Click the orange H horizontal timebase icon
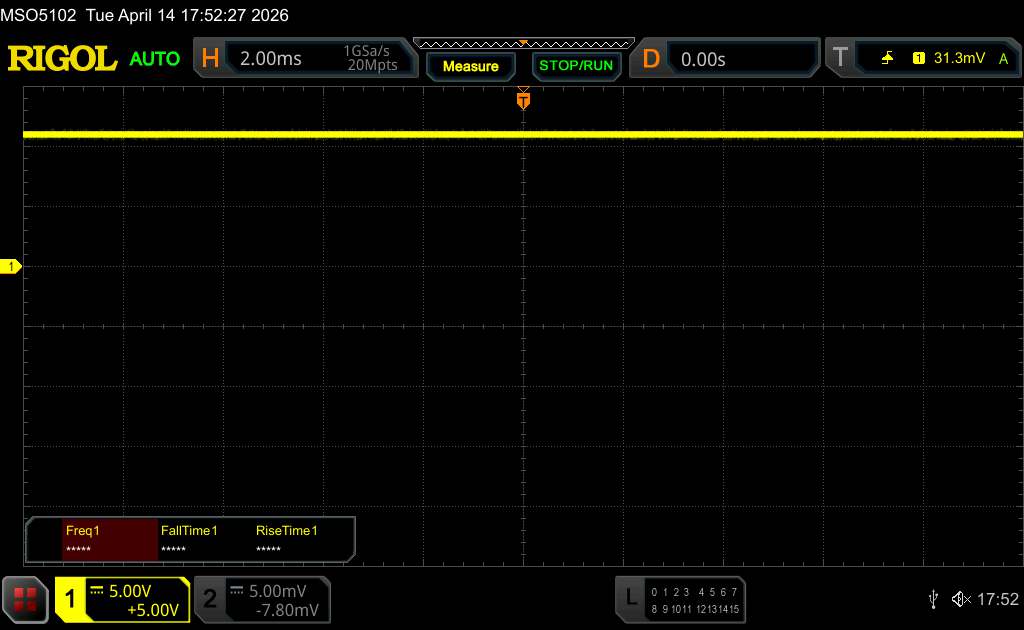 210,59
